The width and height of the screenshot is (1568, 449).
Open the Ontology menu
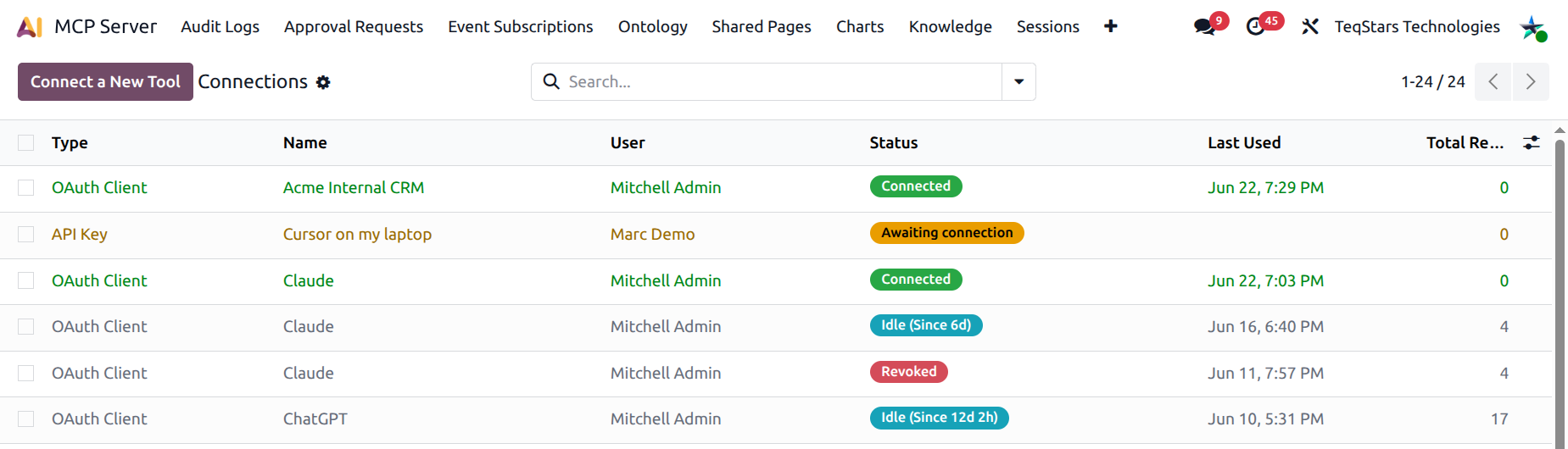click(x=653, y=26)
